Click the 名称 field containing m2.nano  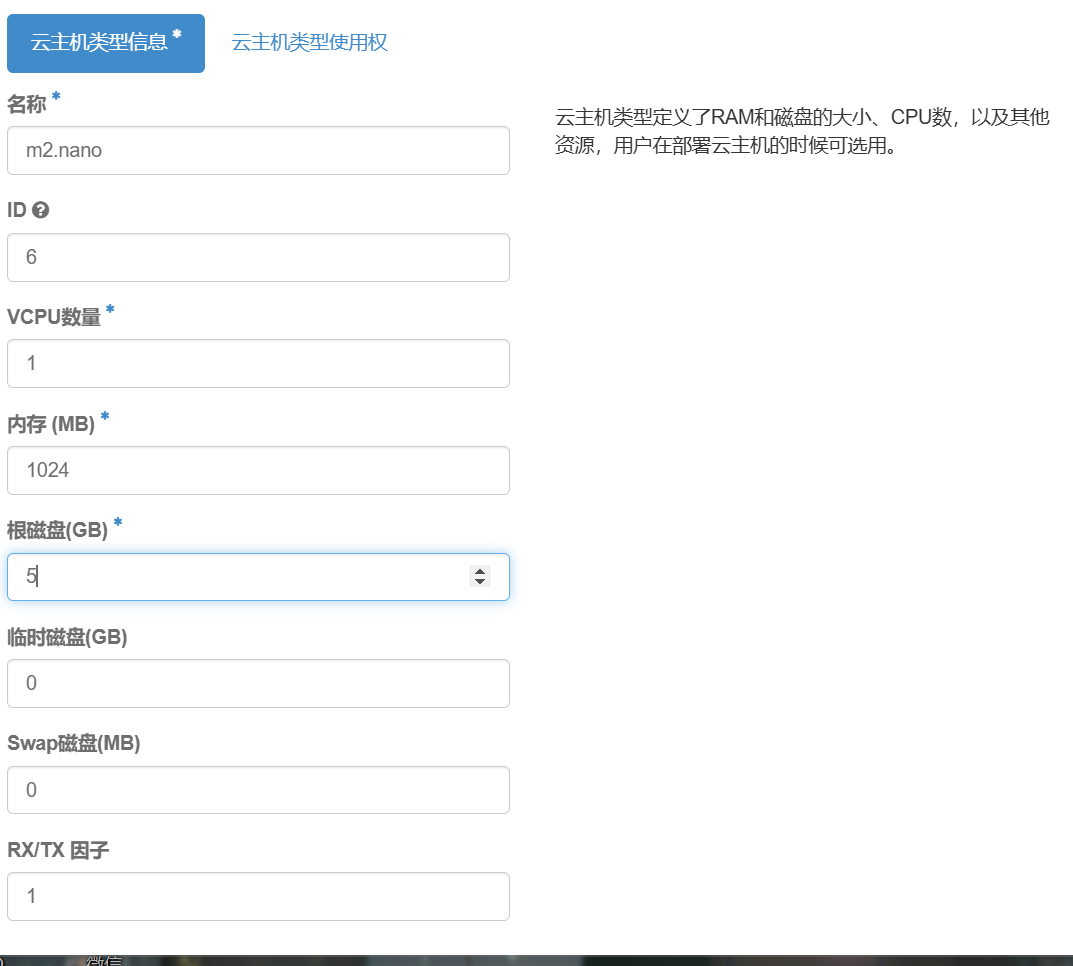[258, 151]
